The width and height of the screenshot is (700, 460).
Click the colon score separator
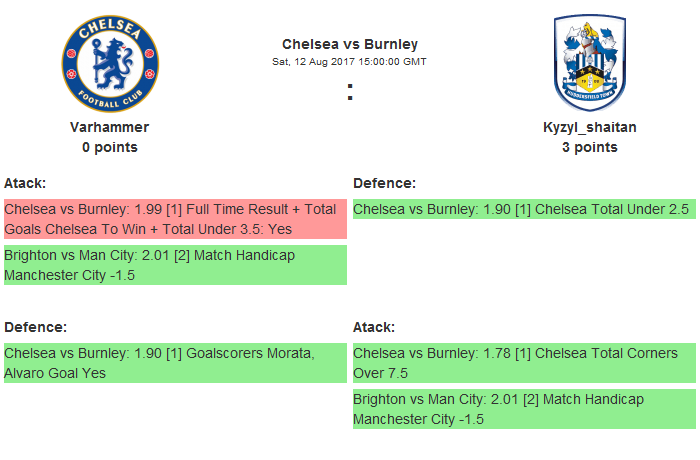pyautogui.click(x=350, y=92)
